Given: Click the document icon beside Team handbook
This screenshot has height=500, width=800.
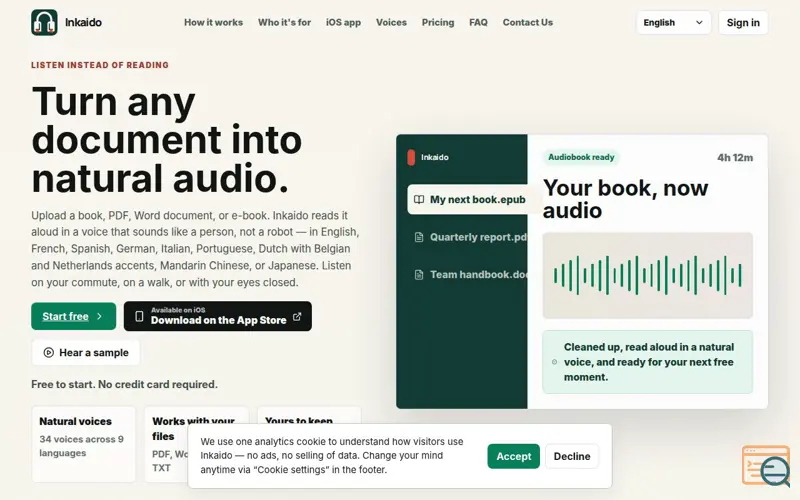Looking at the screenshot, I should tap(419, 274).
